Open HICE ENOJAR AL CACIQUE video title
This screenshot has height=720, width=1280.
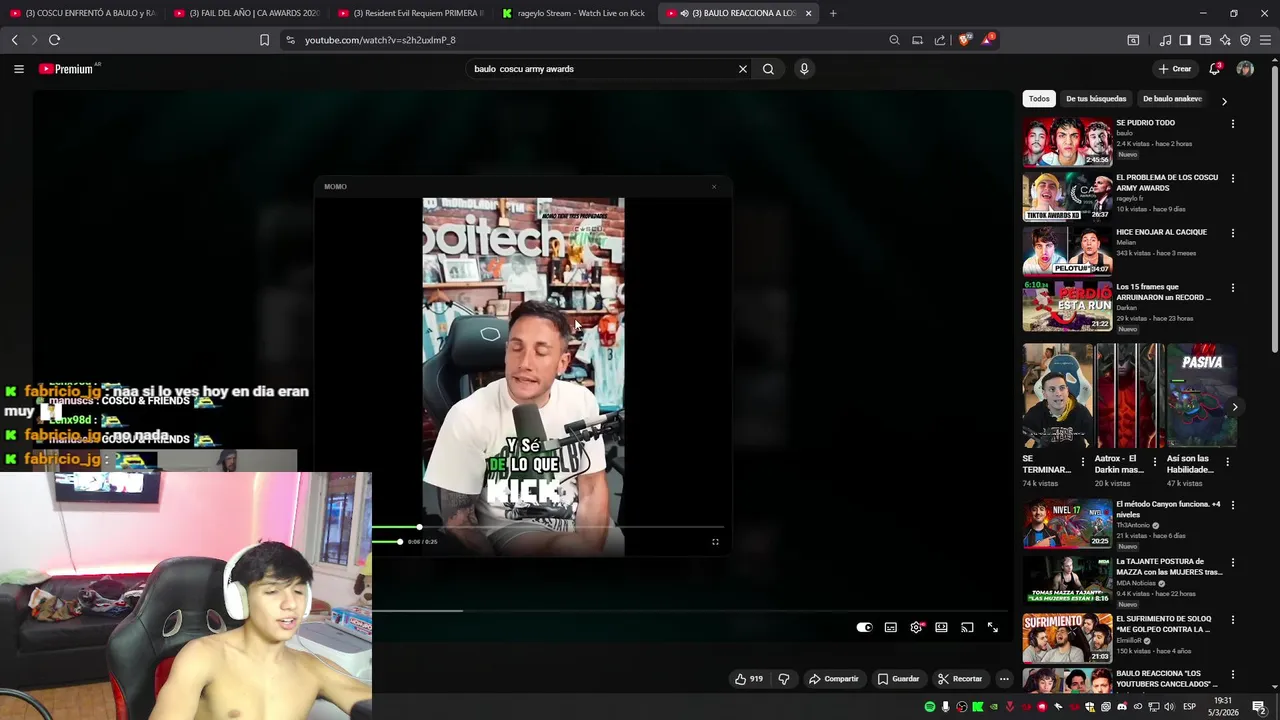(x=1161, y=232)
